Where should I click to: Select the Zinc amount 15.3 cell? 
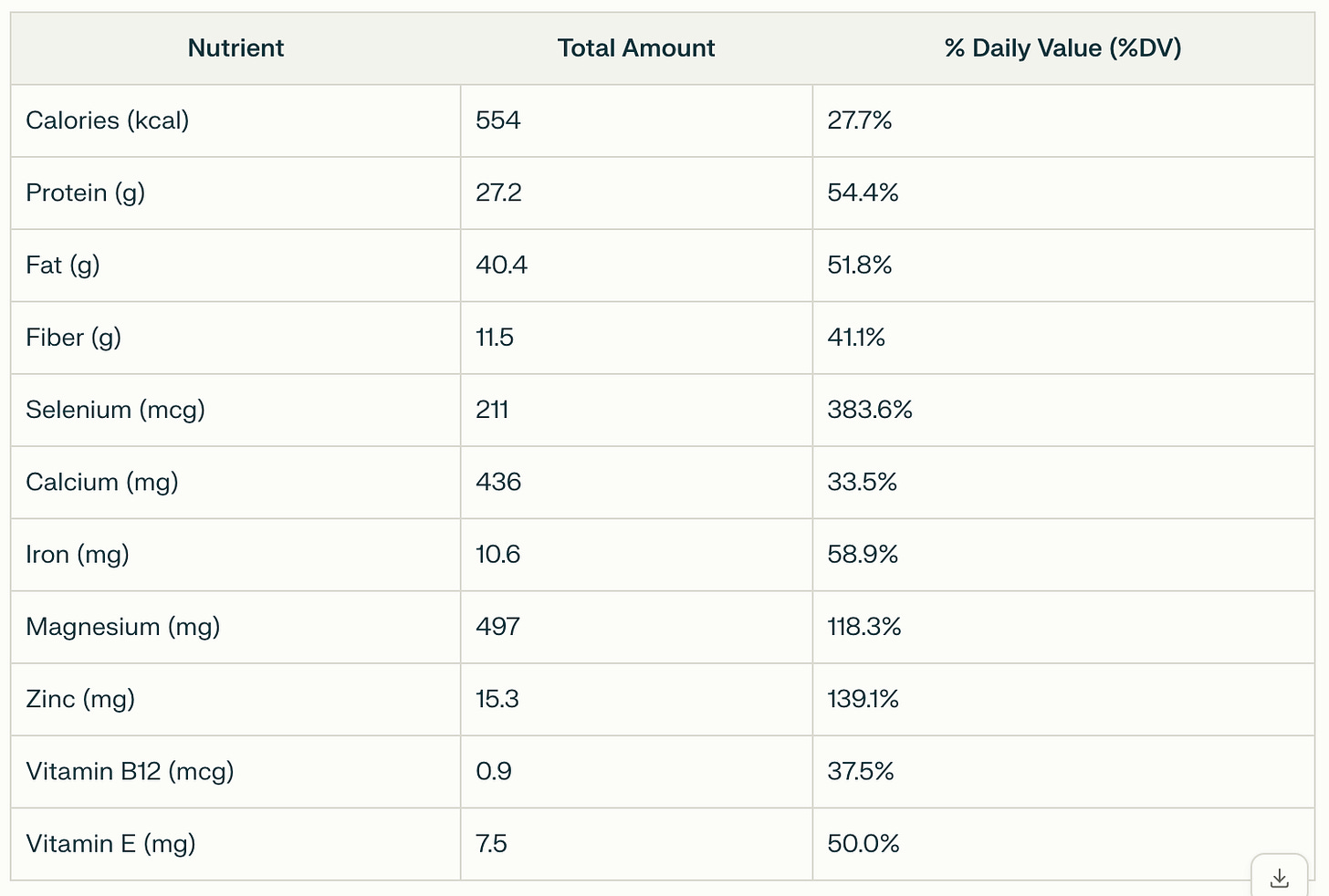(497, 699)
